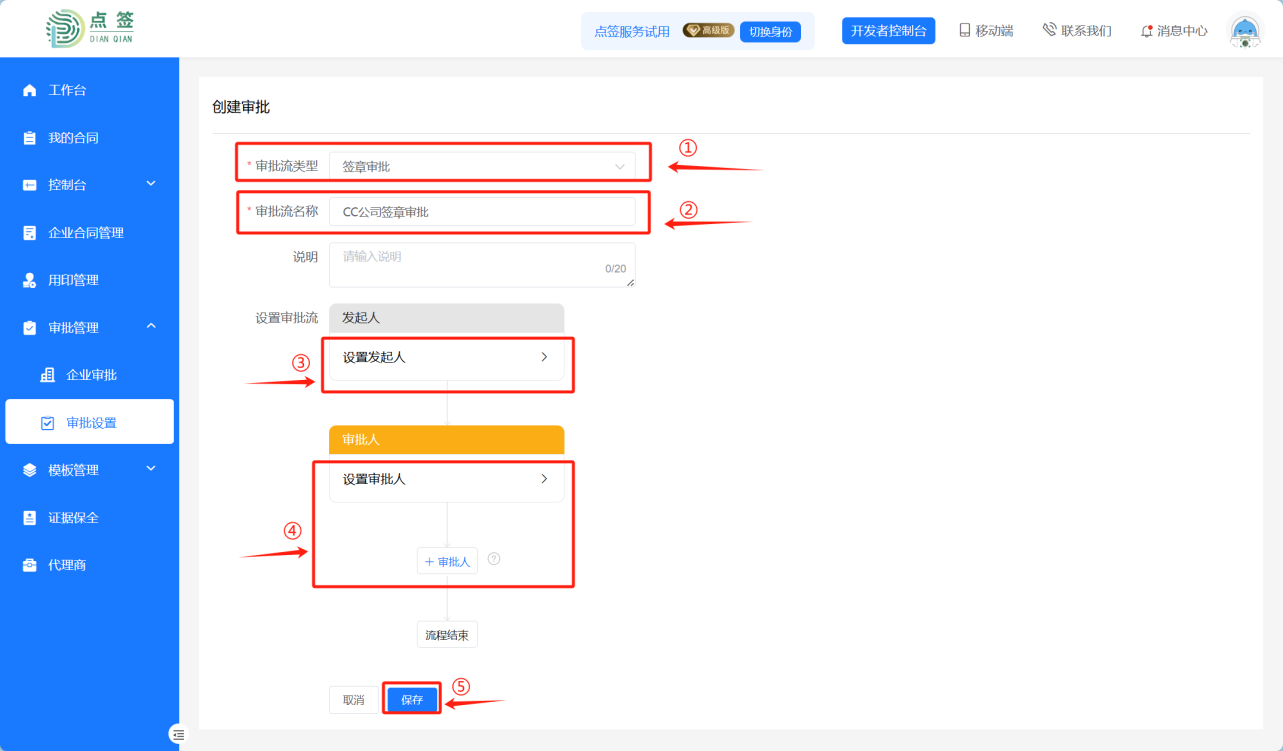Image resolution: width=1283 pixels, height=751 pixels.
Task: Click the 点签 logo icon
Action: pos(66,29)
